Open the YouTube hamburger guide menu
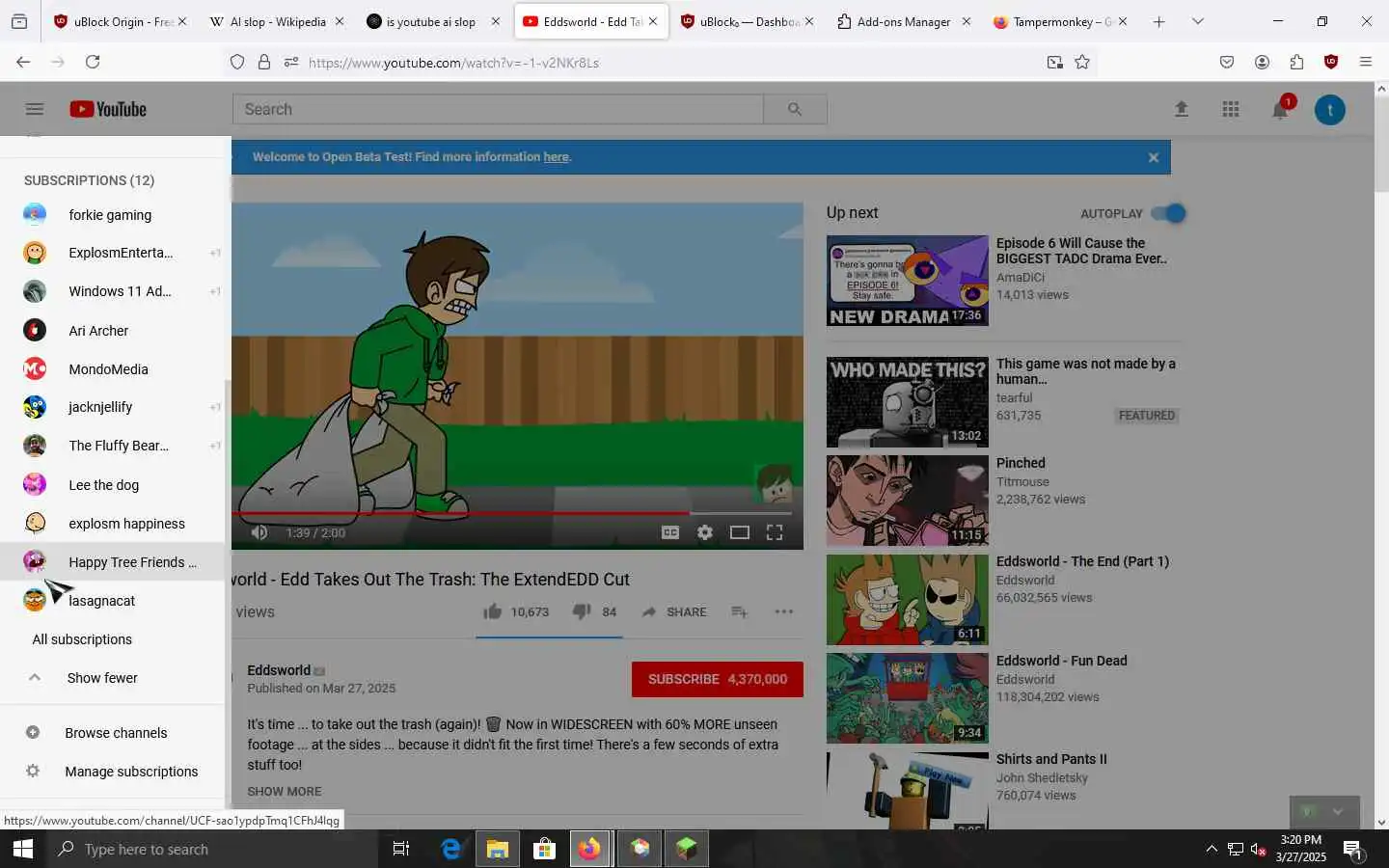The height and width of the screenshot is (868, 1389). pyautogui.click(x=35, y=109)
